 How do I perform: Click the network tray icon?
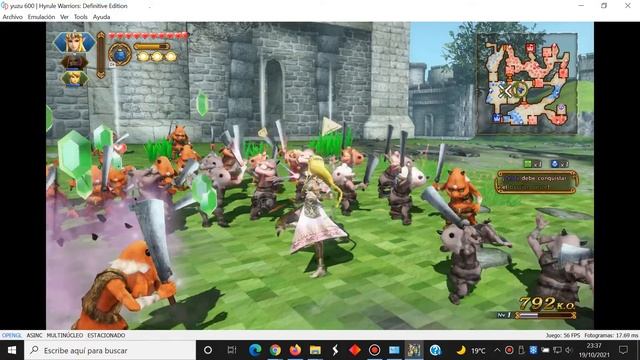coord(557,350)
